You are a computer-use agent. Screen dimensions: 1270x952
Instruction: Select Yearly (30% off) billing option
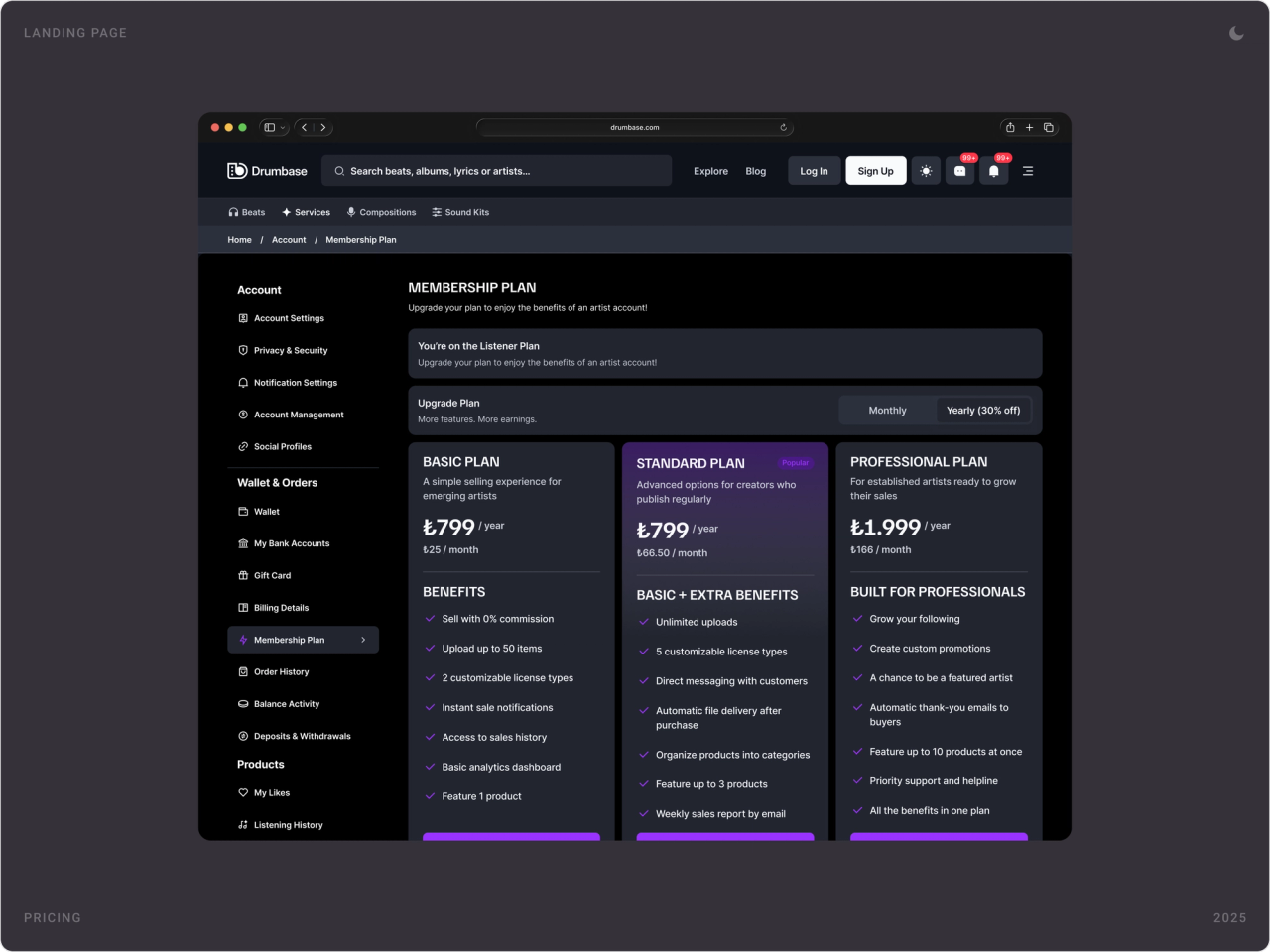click(983, 411)
